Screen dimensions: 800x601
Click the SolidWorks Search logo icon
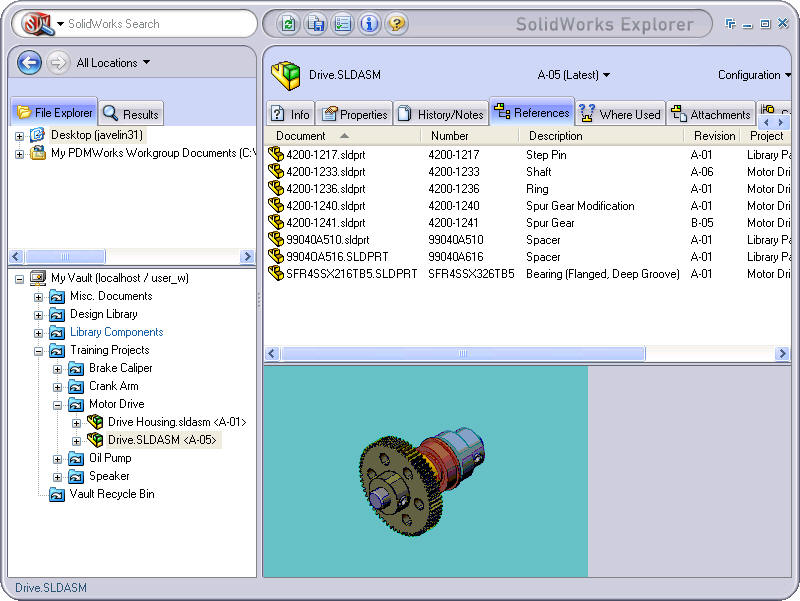click(x=37, y=23)
